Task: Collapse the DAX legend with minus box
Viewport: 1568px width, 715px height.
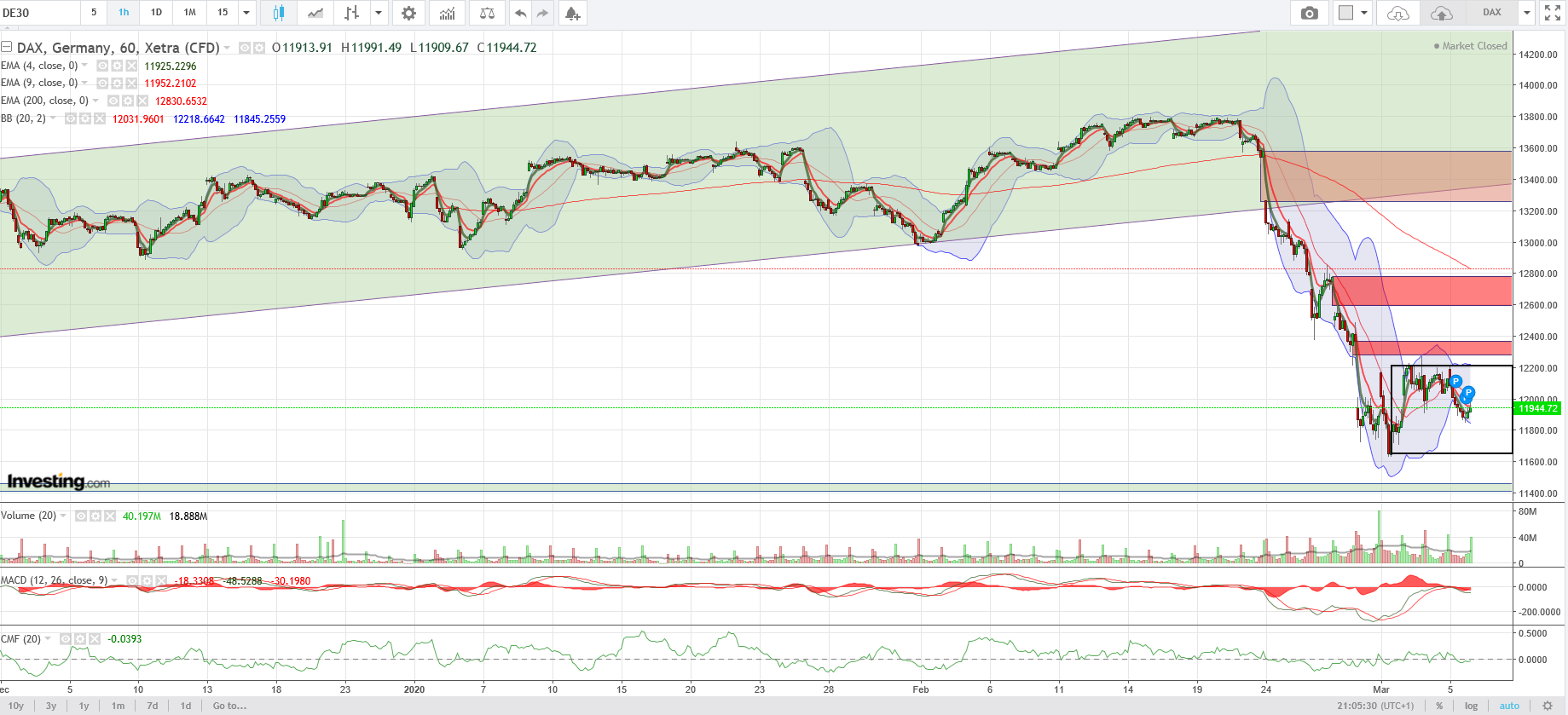Action: coord(7,48)
